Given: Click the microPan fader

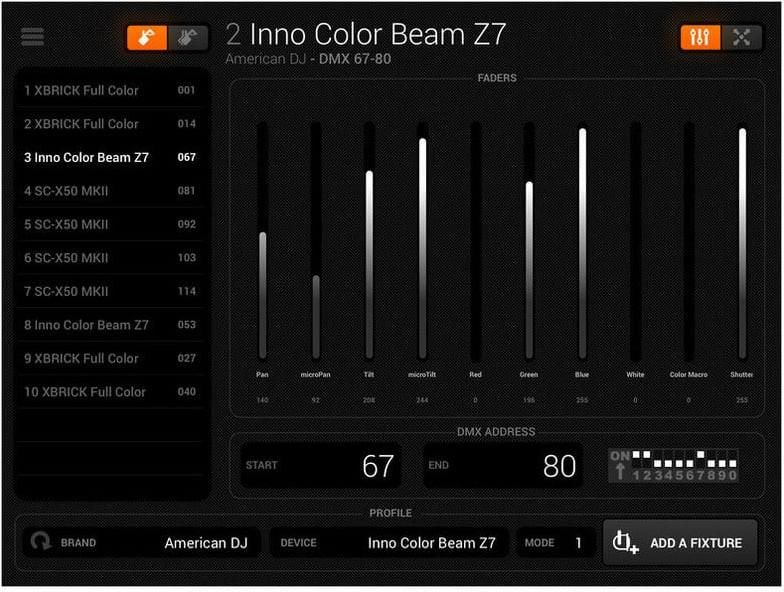Looking at the screenshot, I should tap(316, 241).
